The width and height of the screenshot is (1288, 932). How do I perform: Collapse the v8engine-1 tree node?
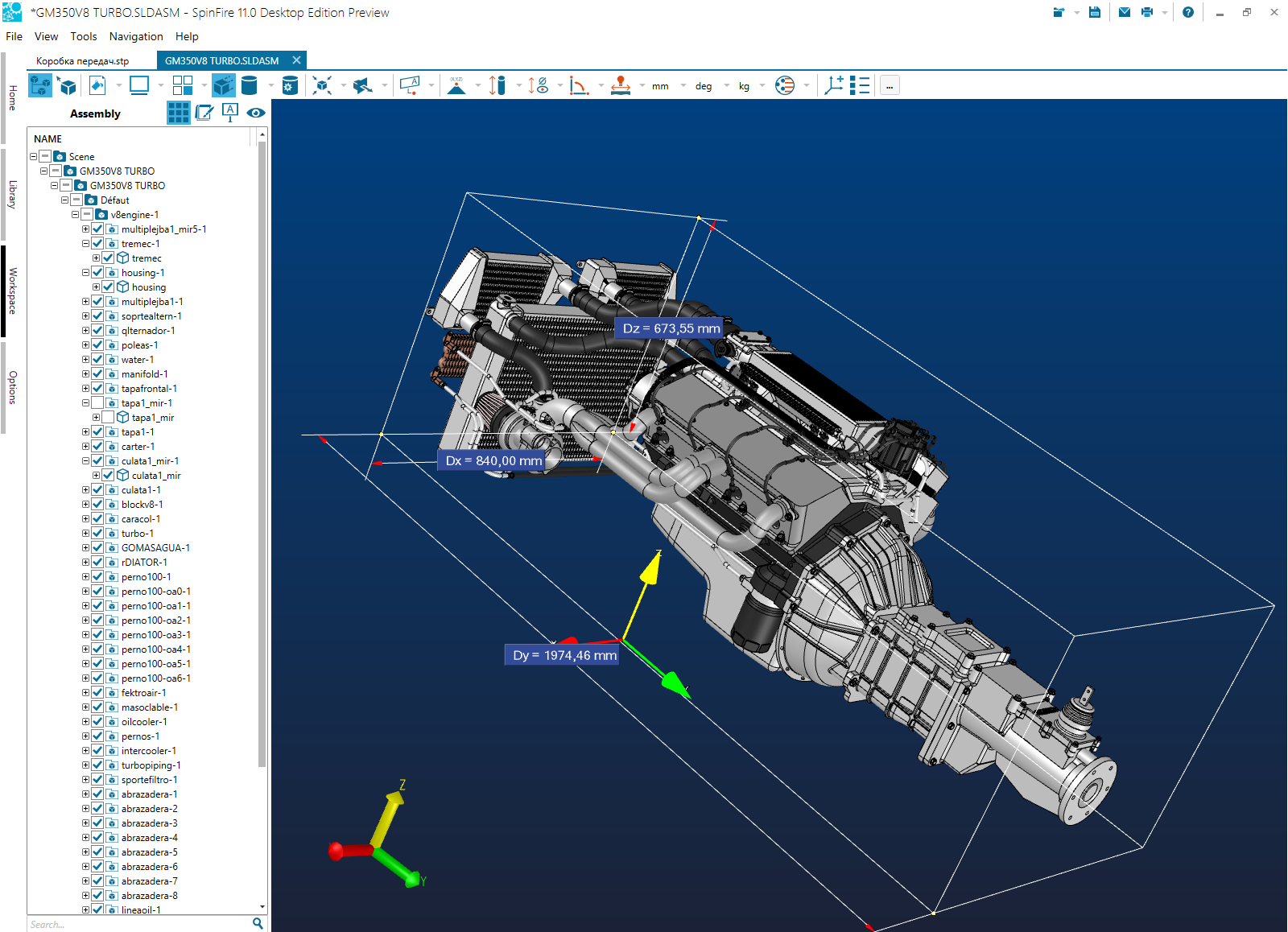[x=75, y=215]
